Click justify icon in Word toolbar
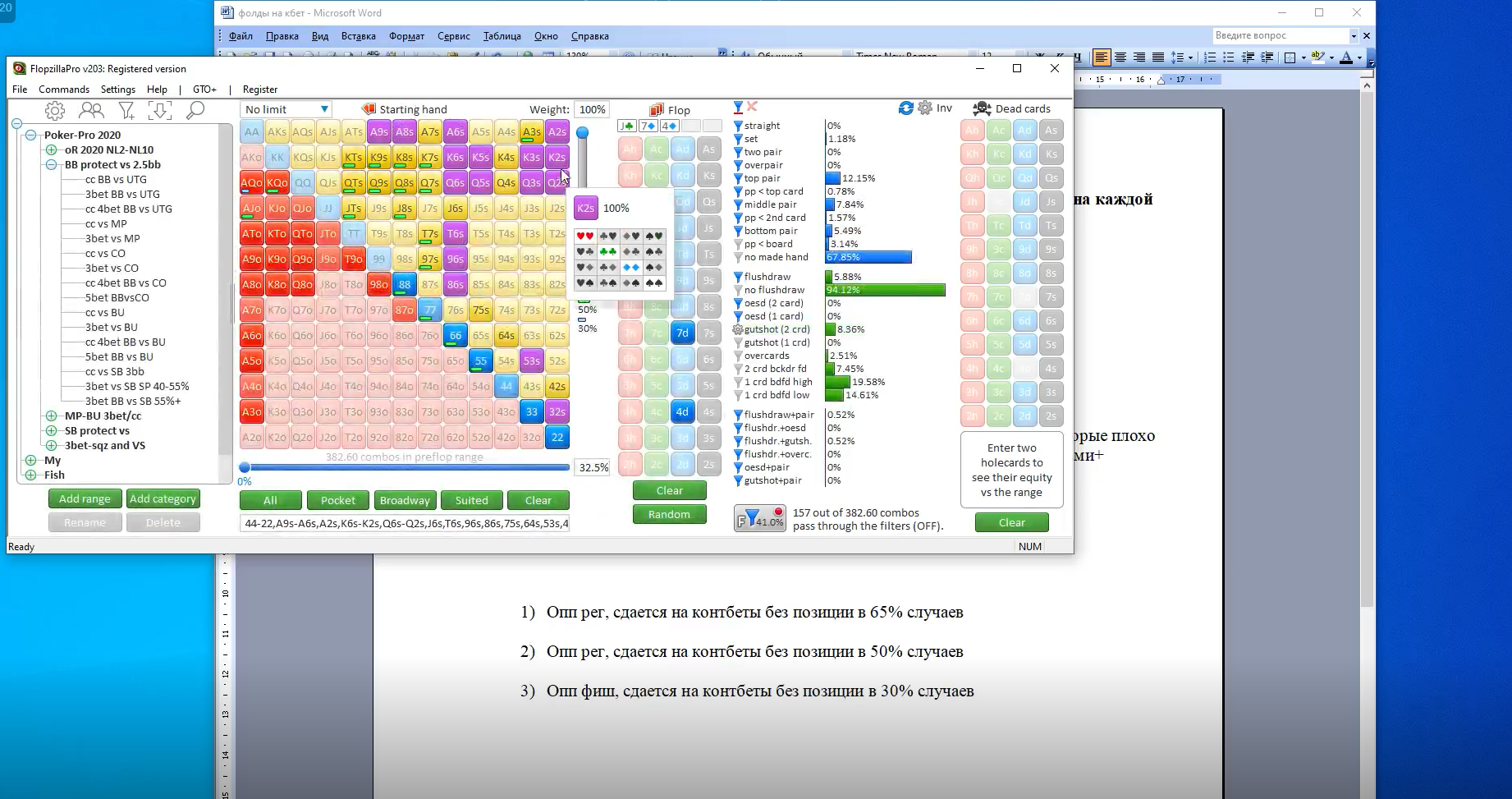 click(1158, 57)
